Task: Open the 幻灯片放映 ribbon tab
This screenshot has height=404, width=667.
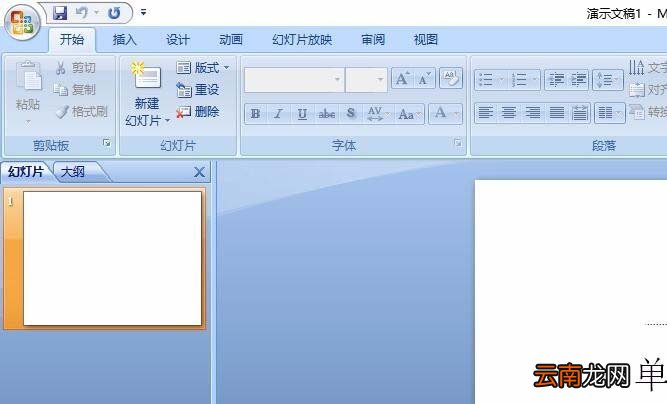Action: 302,40
